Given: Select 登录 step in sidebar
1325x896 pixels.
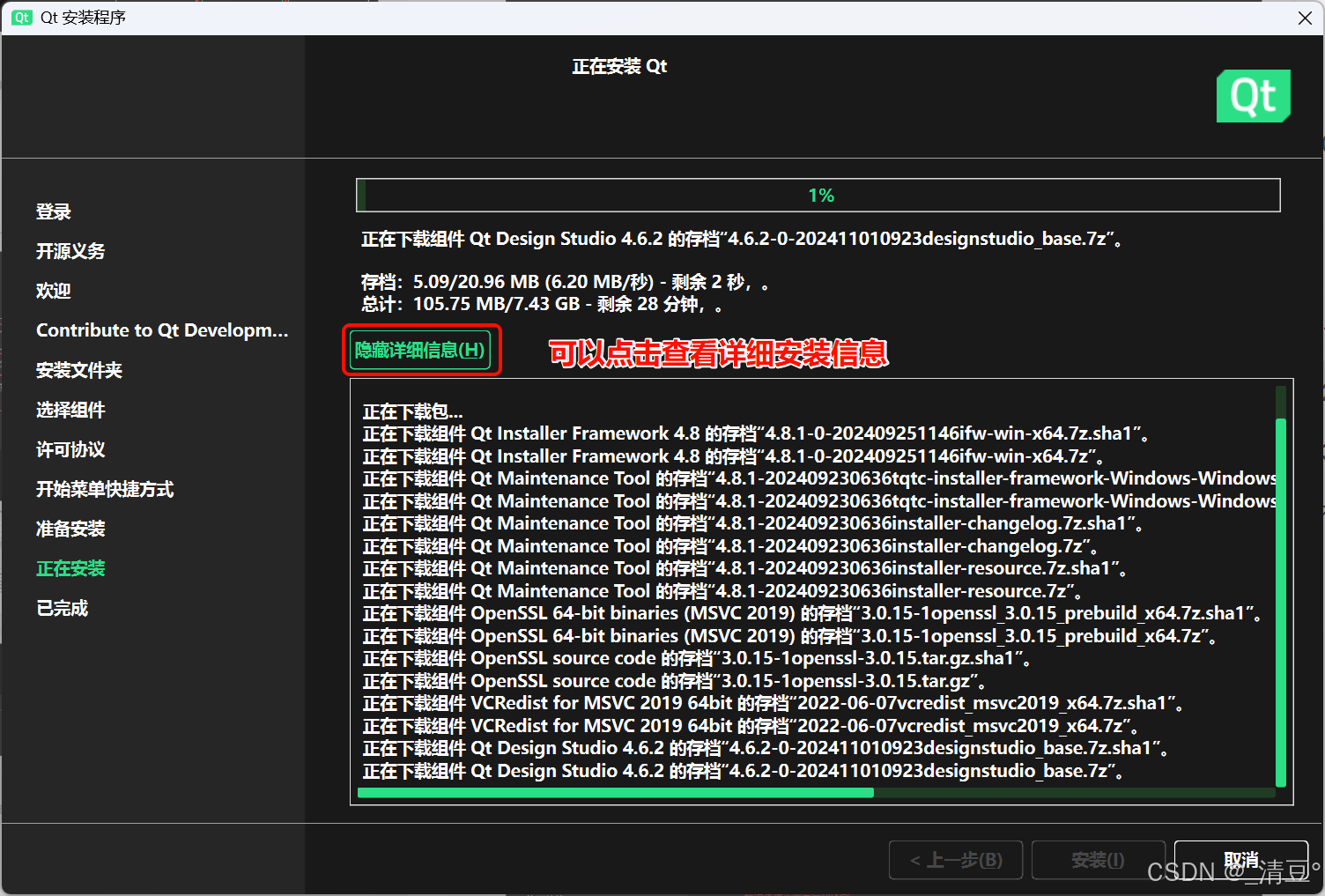Looking at the screenshot, I should 54,211.
